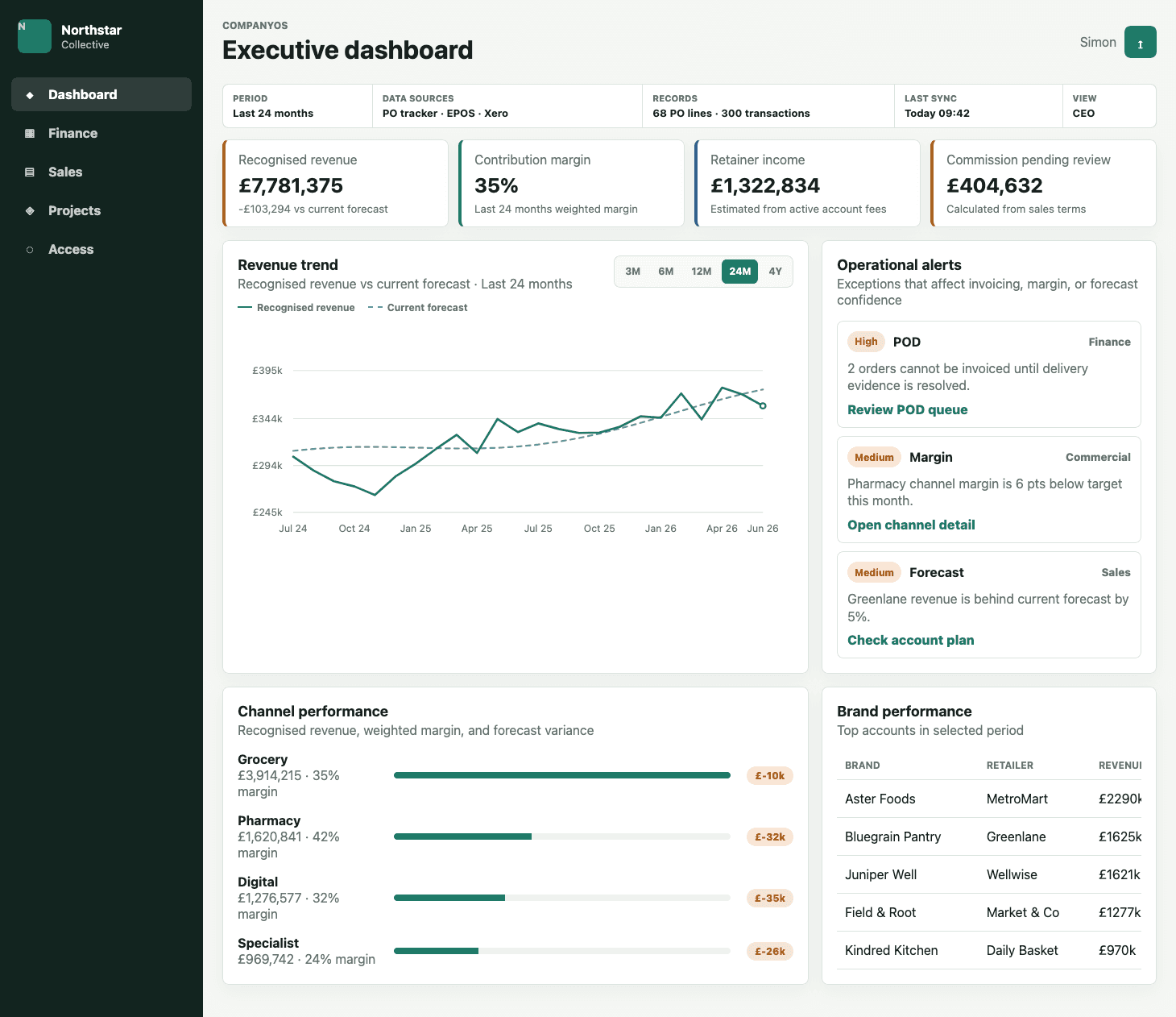Open the Retainer income £1,322,834 card

click(807, 184)
